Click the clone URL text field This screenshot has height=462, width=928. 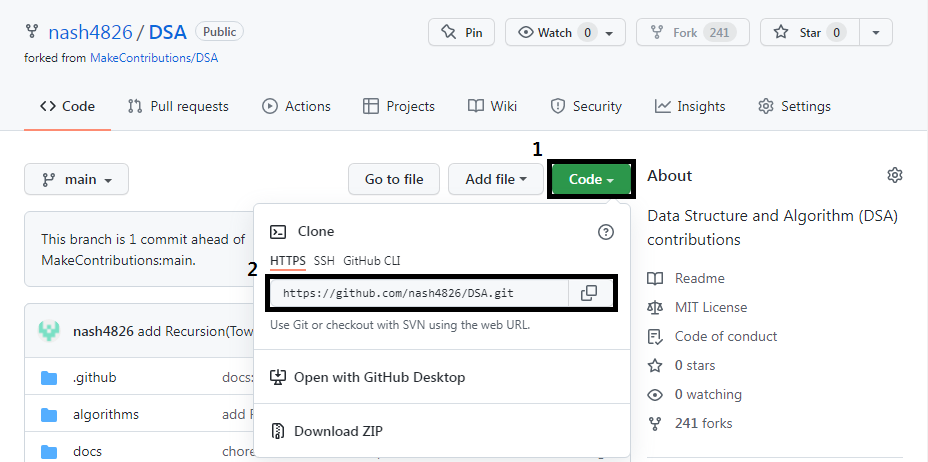[x=419, y=293]
